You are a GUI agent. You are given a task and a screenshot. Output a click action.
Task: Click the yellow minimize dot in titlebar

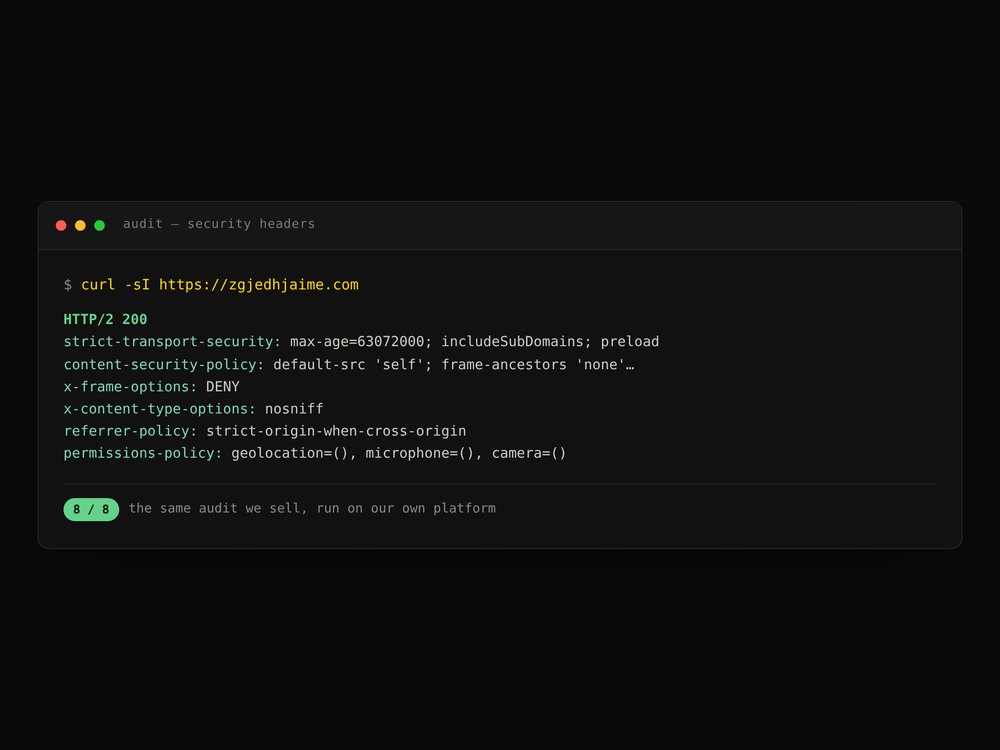click(80, 225)
